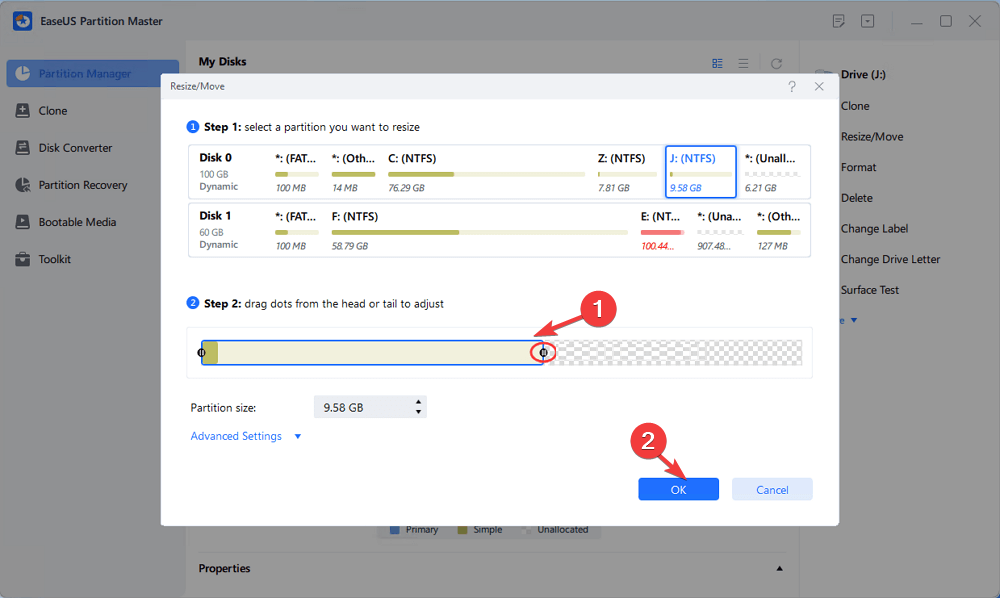The image size is (1000, 598).
Task: Click the Partition Recovery sidebar icon
Action: coord(22,185)
